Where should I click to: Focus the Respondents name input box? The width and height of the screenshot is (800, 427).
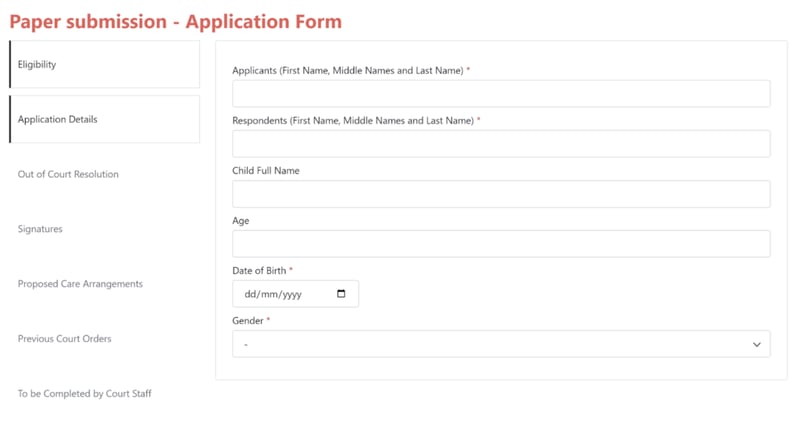click(x=501, y=144)
